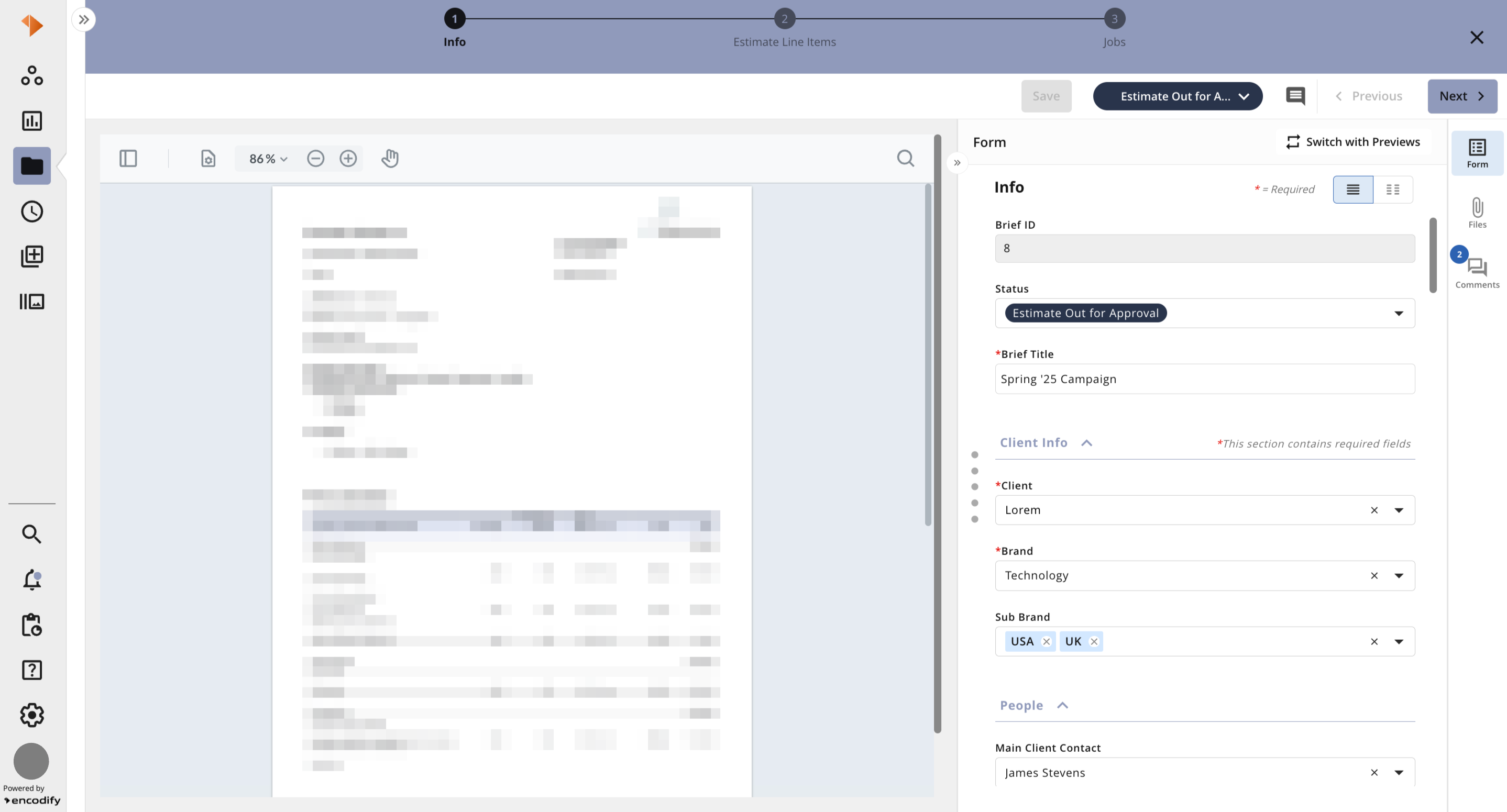The width and height of the screenshot is (1507, 812).
Task: Open the Main Client Contact dropdown
Action: click(1398, 773)
